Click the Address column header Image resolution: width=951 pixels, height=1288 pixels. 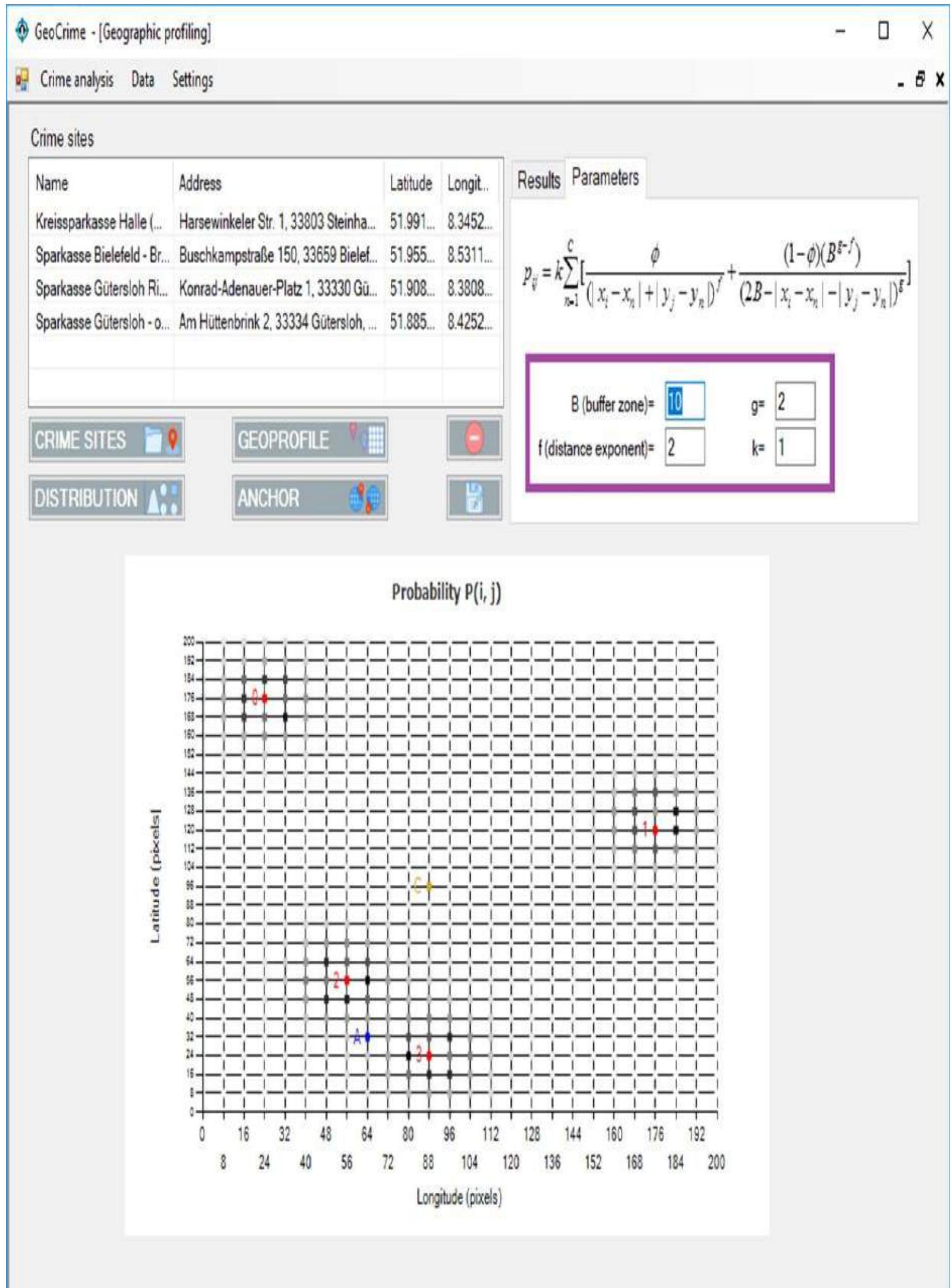coord(278,183)
